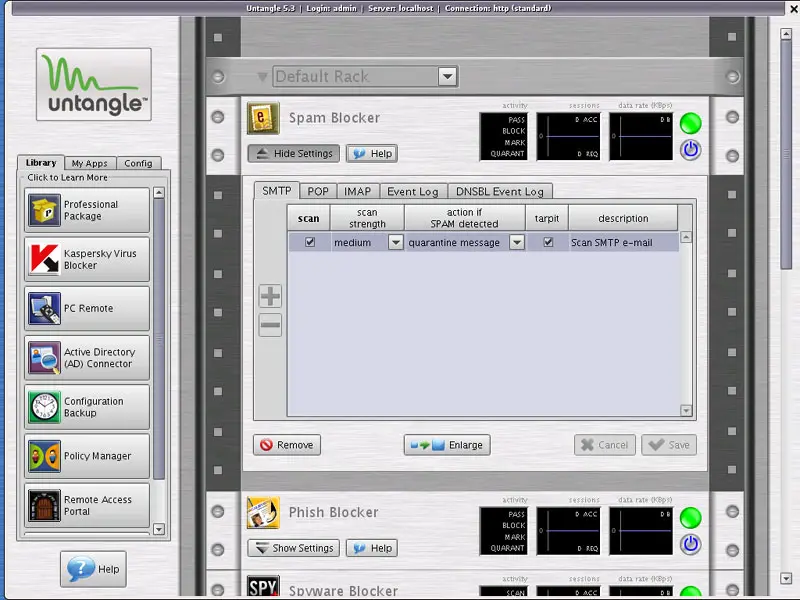Click the Spam Blocker green status light
800x600 pixels.
[690, 123]
